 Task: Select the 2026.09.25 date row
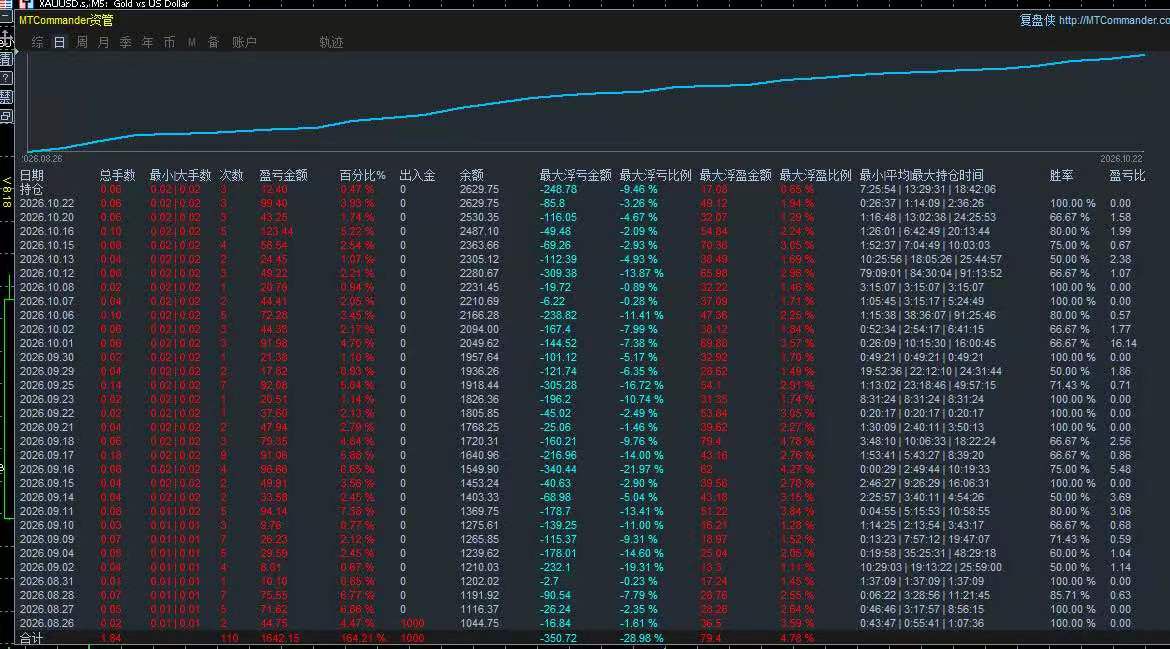pyautogui.click(x=47, y=386)
